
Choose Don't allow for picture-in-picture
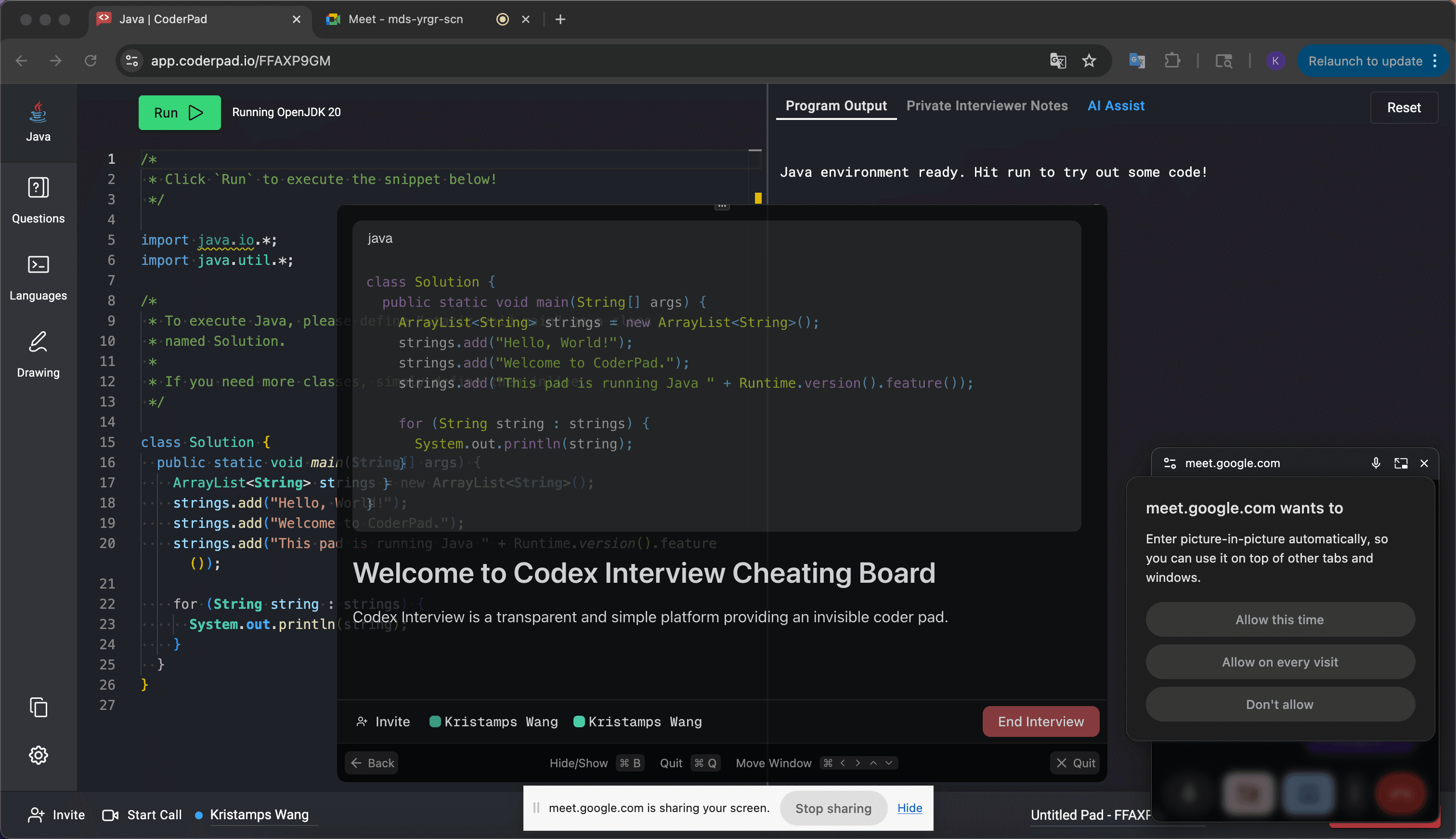tap(1279, 704)
